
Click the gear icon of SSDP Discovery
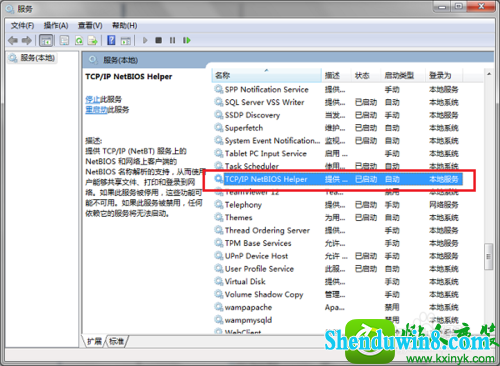[219, 115]
